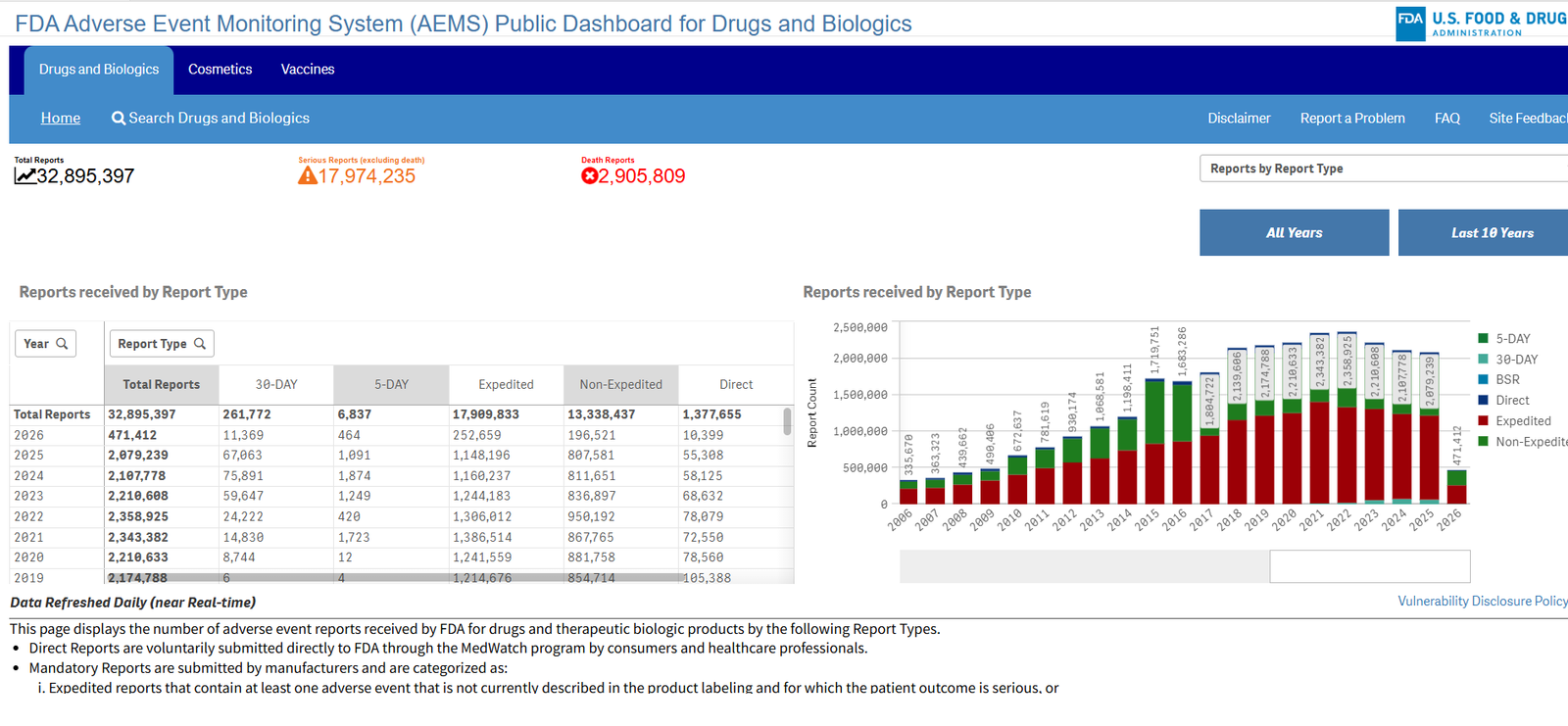
Task: Expand the Year filter selector
Action: tap(45, 344)
